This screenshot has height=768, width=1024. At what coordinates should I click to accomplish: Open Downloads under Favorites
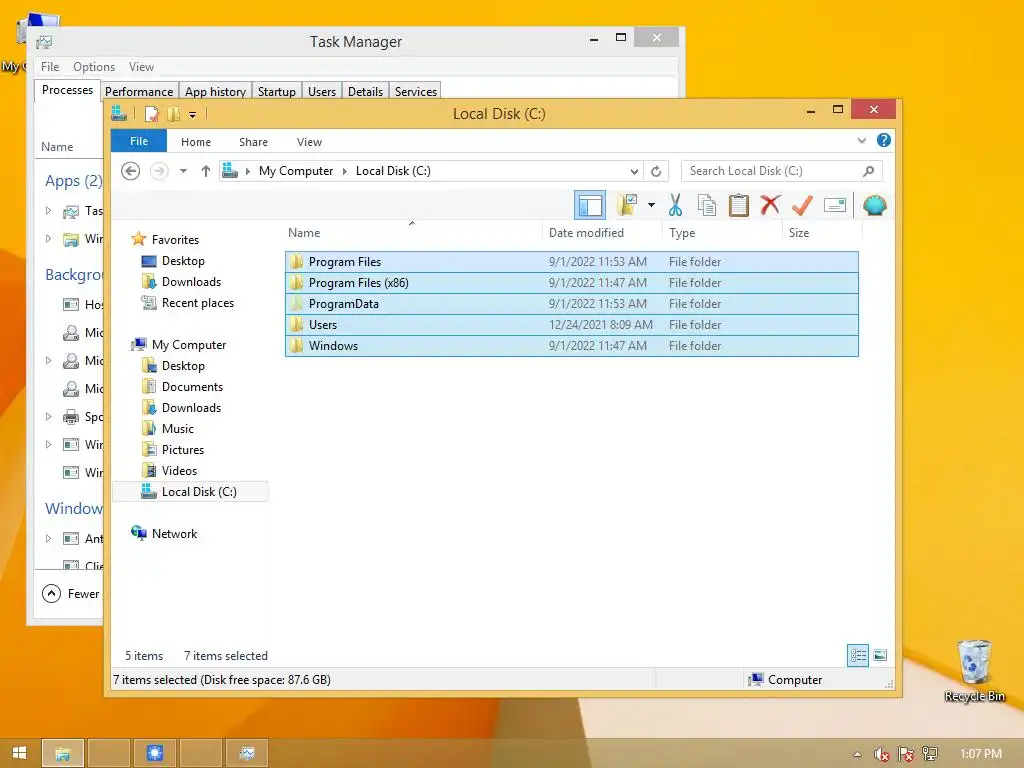click(191, 281)
